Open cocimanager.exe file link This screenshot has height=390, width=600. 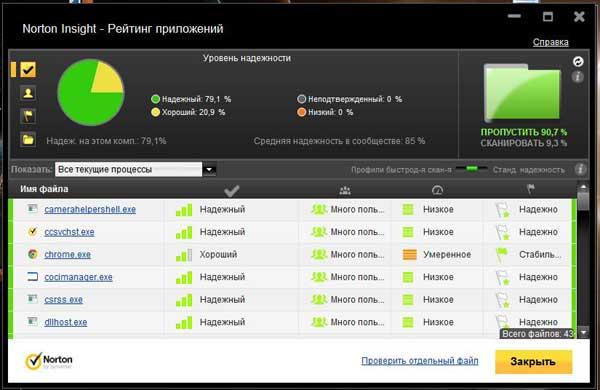(x=78, y=277)
